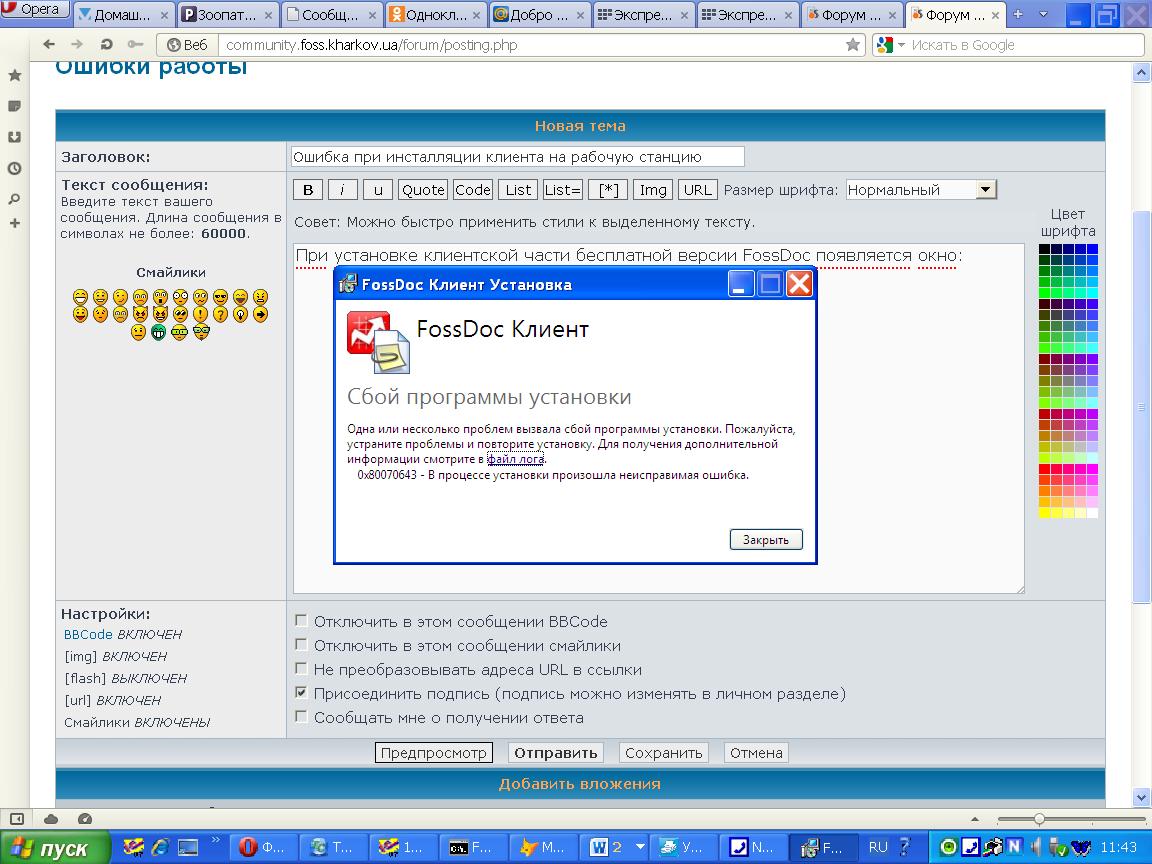This screenshot has width=1152, height=864.
Task: Expand the 'Размер шрифта' font size dropdown
Action: click(985, 189)
